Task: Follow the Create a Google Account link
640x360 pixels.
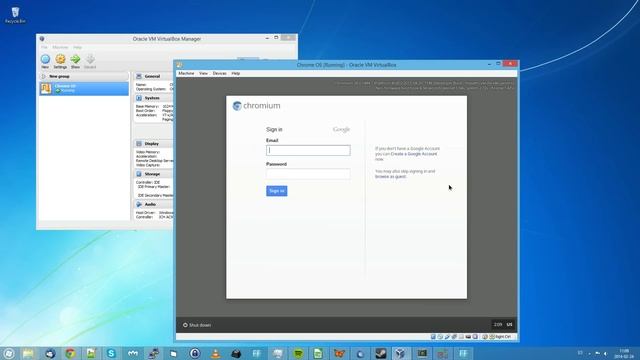Action: (414, 154)
